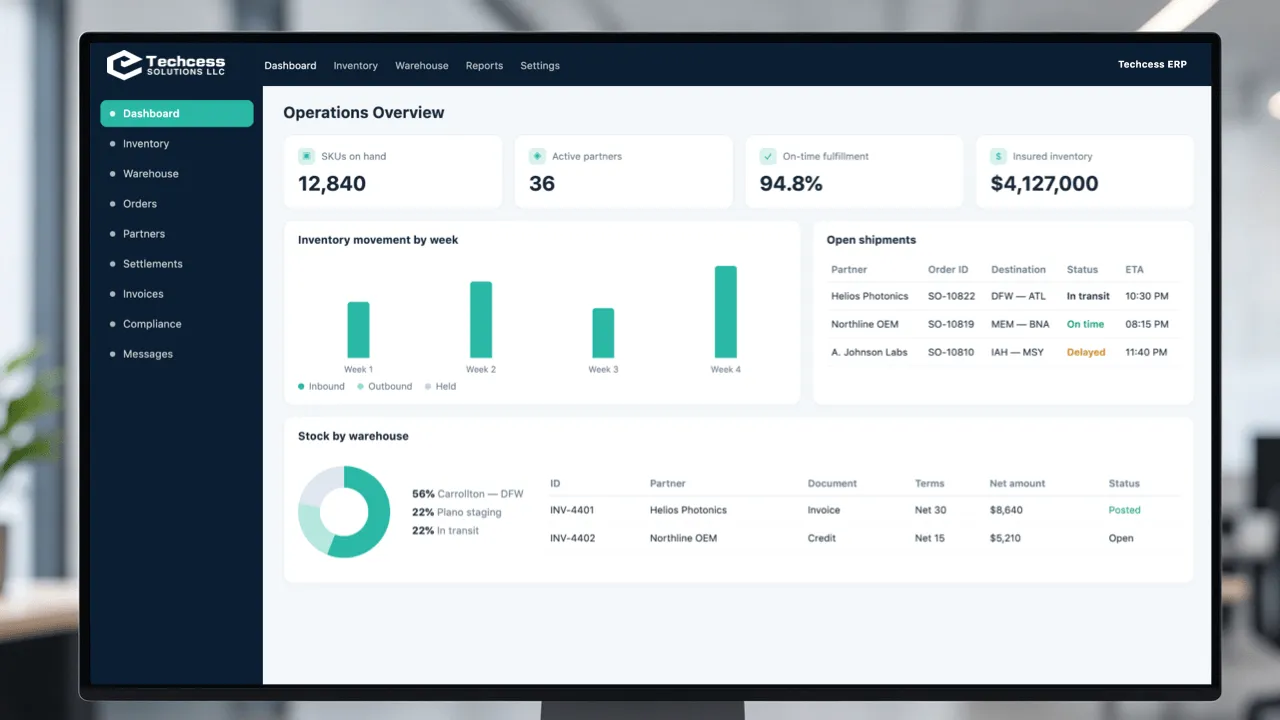The height and width of the screenshot is (720, 1280).
Task: Click the Delayed shipment status
Action: [1086, 352]
